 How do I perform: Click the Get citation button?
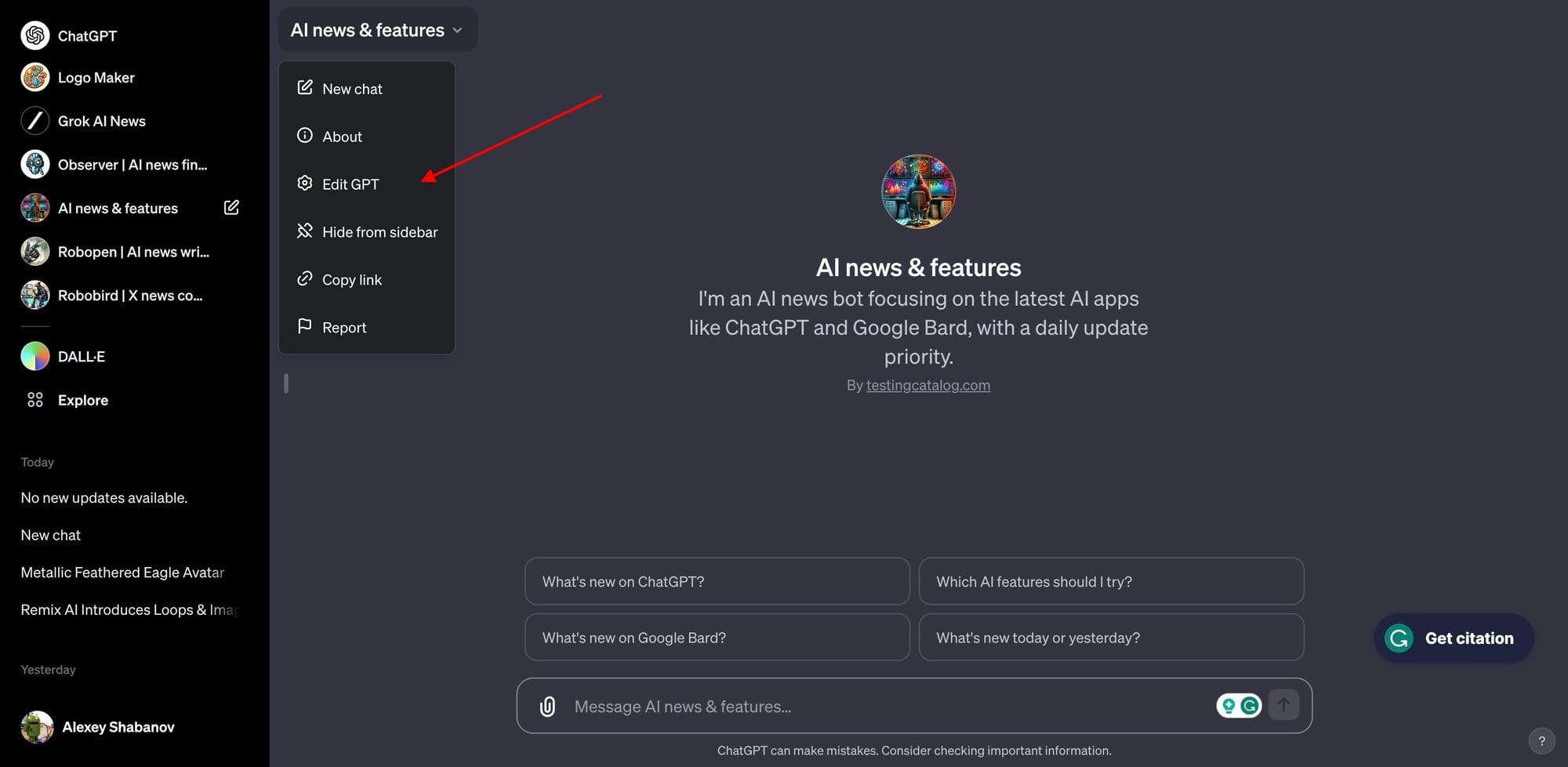click(1454, 638)
